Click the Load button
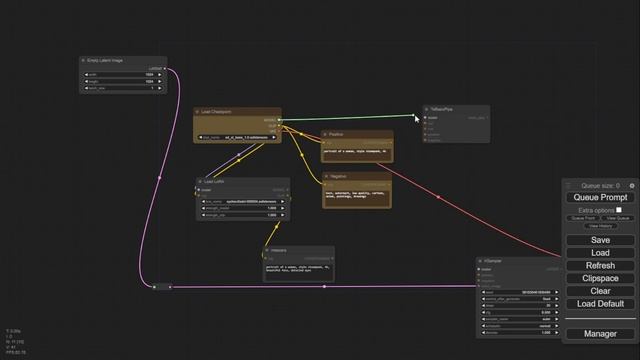Image resolution: width=640 pixels, height=360 pixels. [600, 253]
